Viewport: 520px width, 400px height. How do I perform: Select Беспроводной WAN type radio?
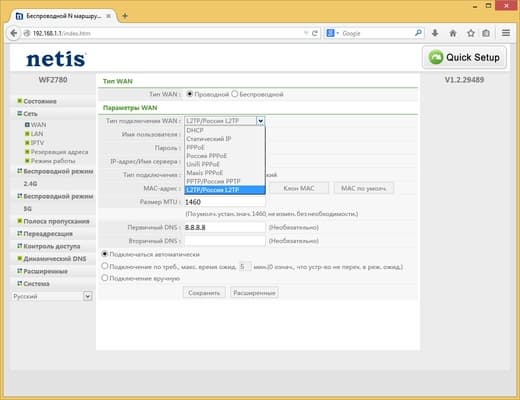(x=235, y=94)
